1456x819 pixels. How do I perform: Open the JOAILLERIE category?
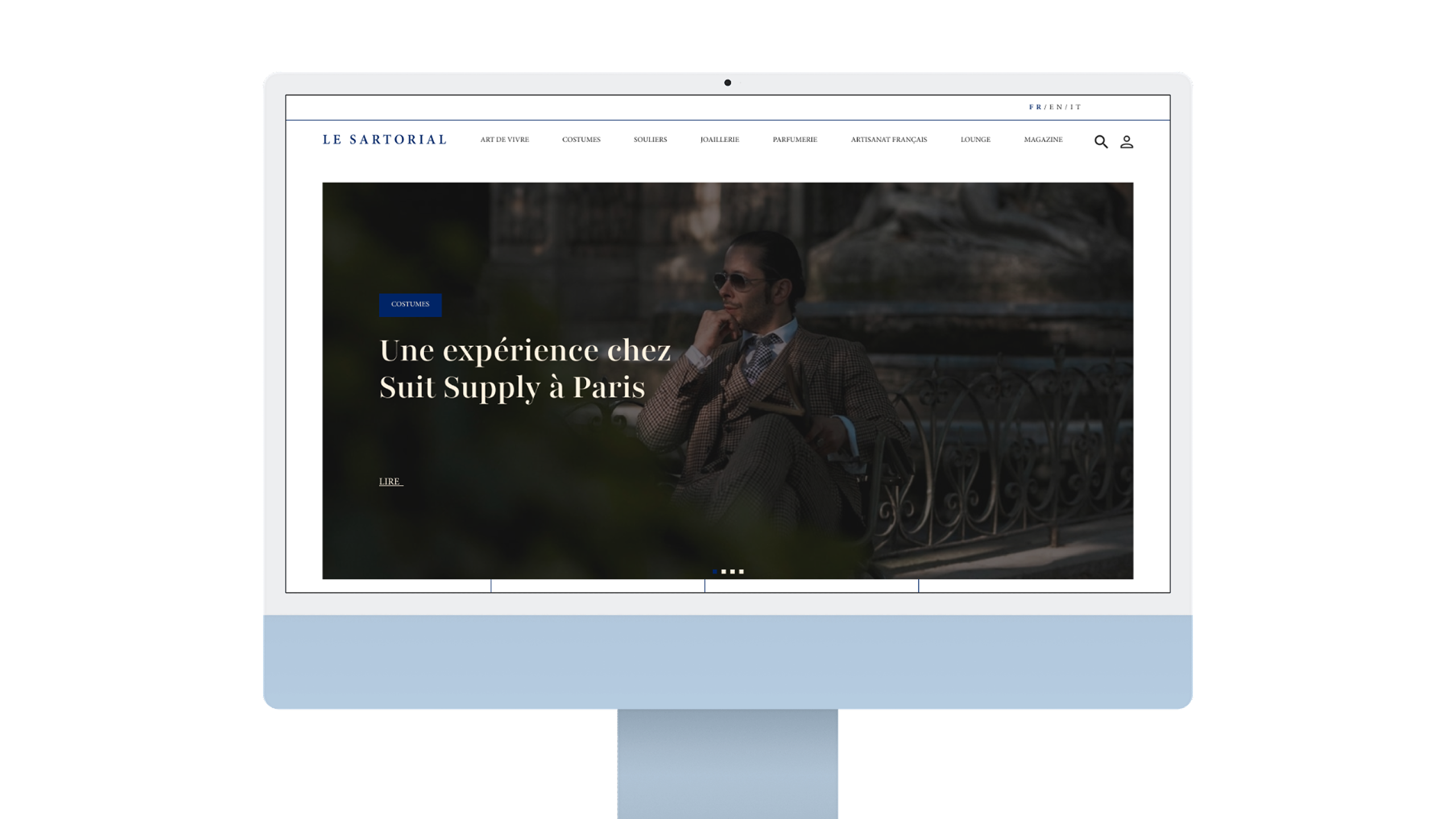[x=719, y=139]
